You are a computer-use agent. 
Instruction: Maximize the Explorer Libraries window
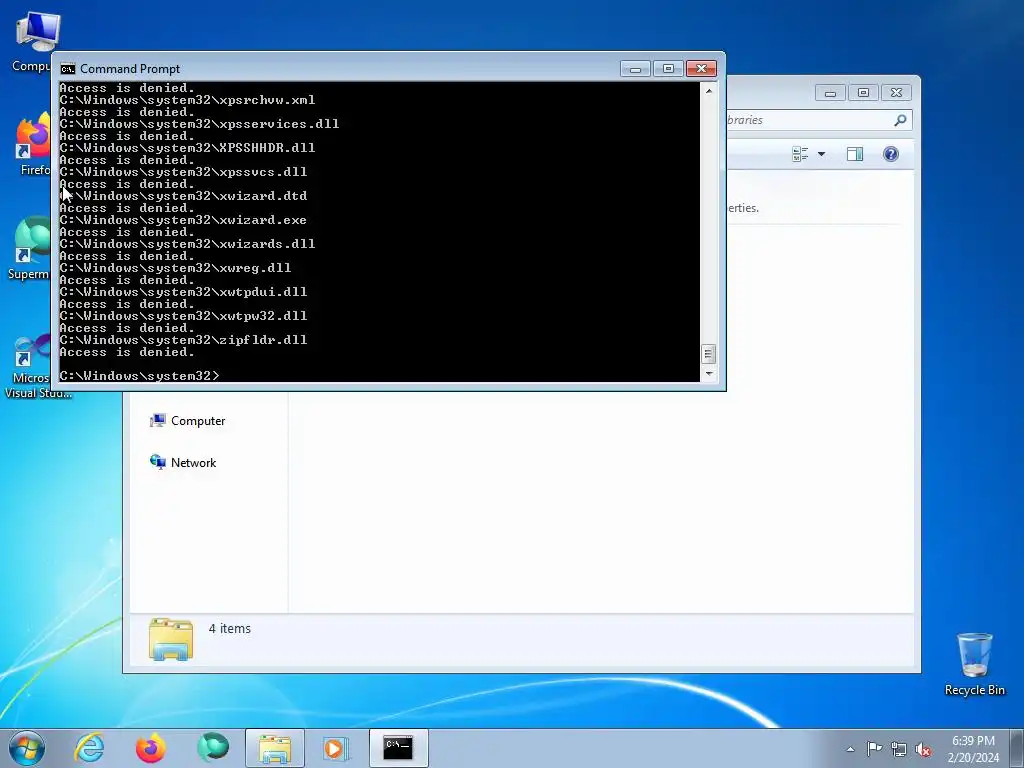tap(863, 93)
